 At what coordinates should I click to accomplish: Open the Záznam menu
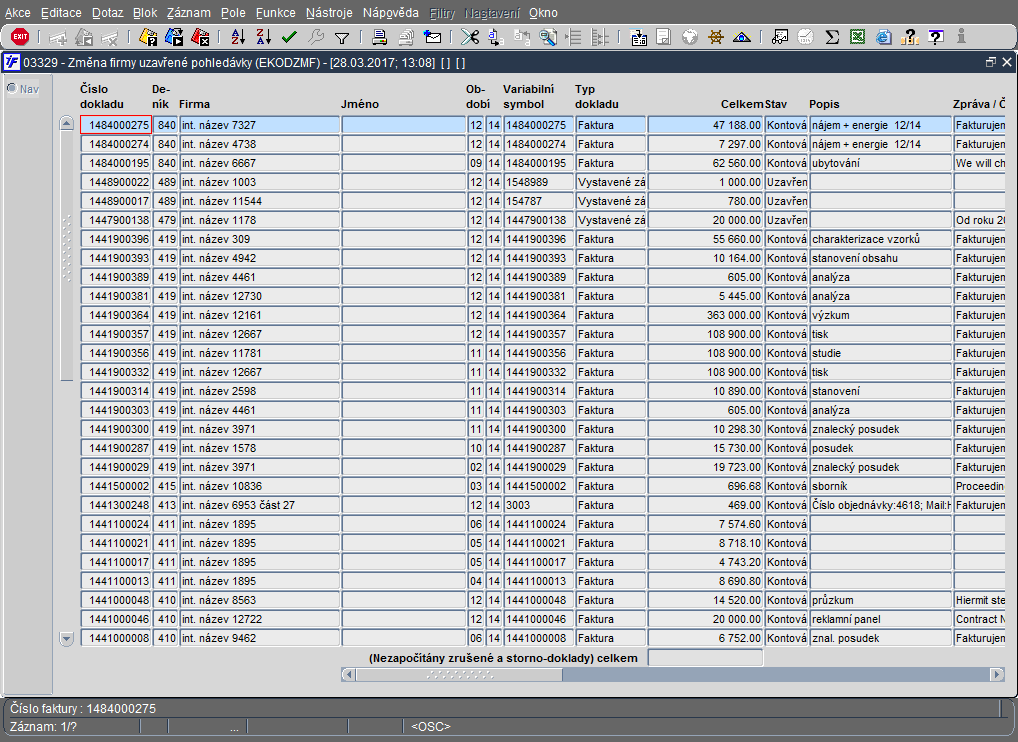[188, 13]
